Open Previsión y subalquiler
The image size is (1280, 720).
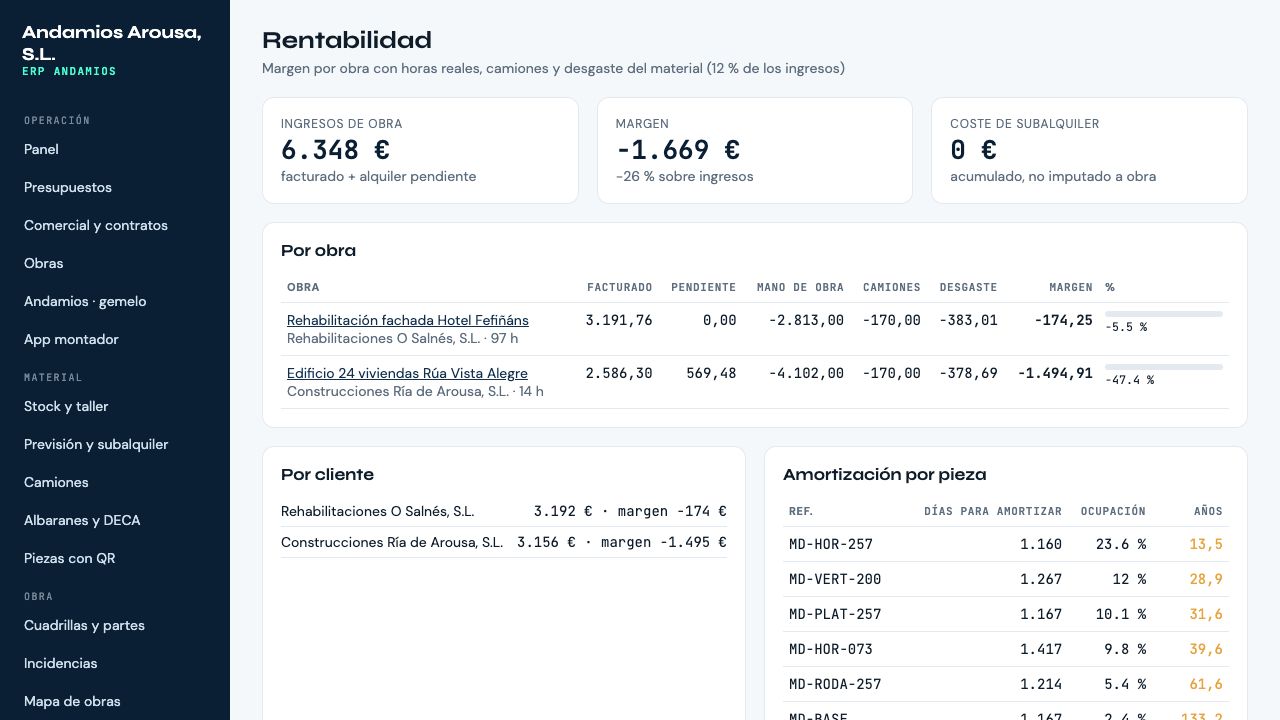pyautogui.click(x=96, y=444)
